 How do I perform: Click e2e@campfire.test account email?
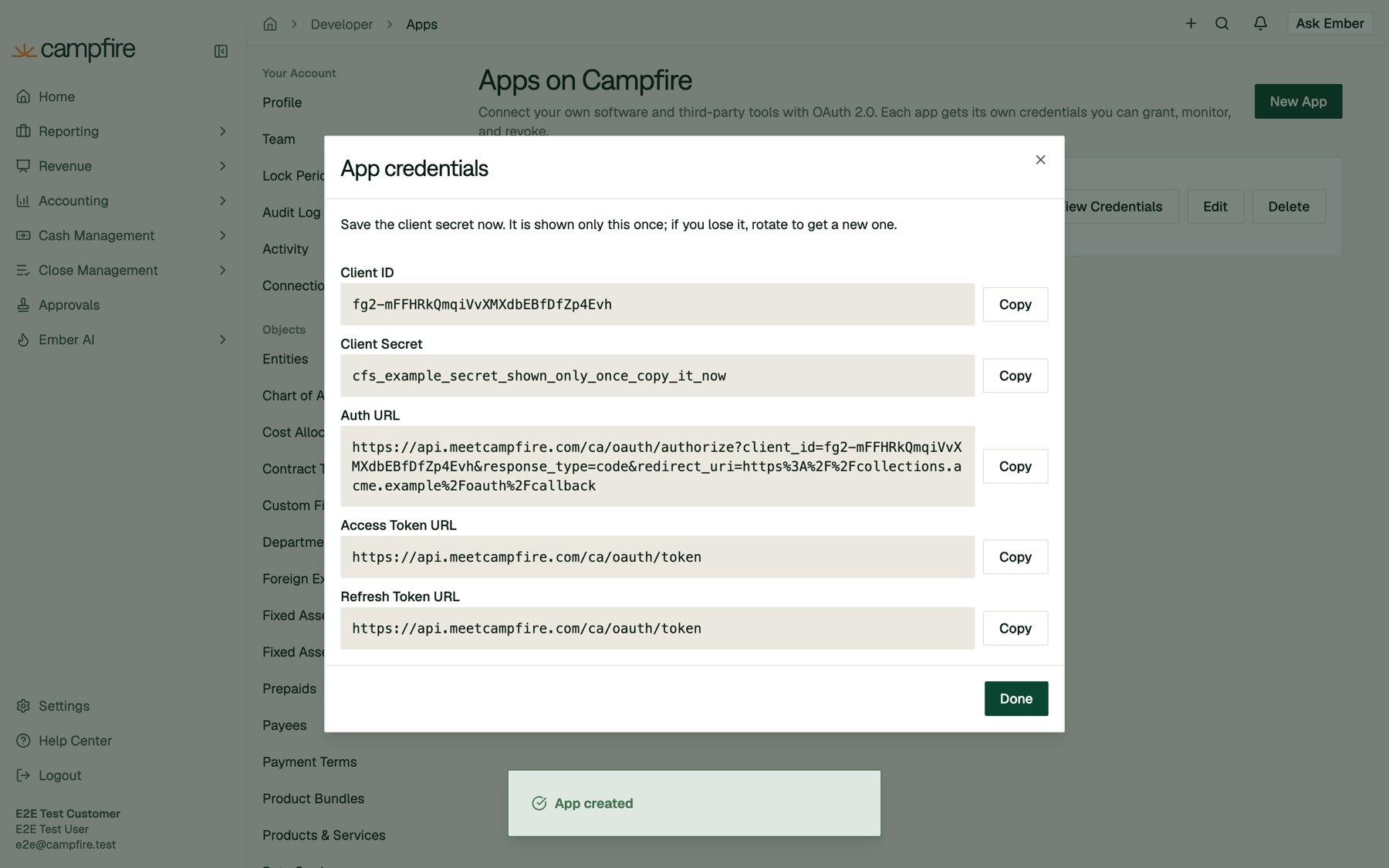point(66,844)
